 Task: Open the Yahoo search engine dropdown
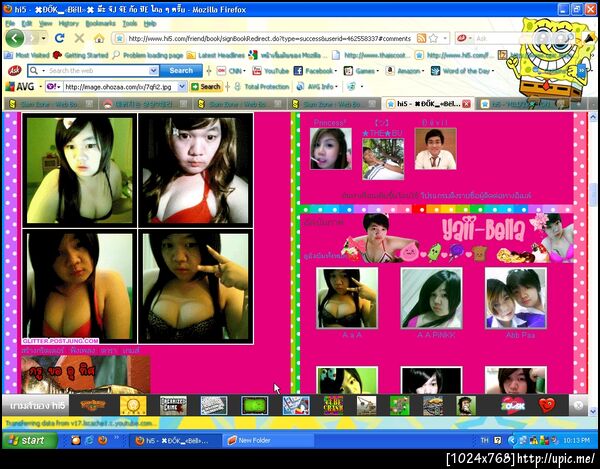[x=54, y=87]
